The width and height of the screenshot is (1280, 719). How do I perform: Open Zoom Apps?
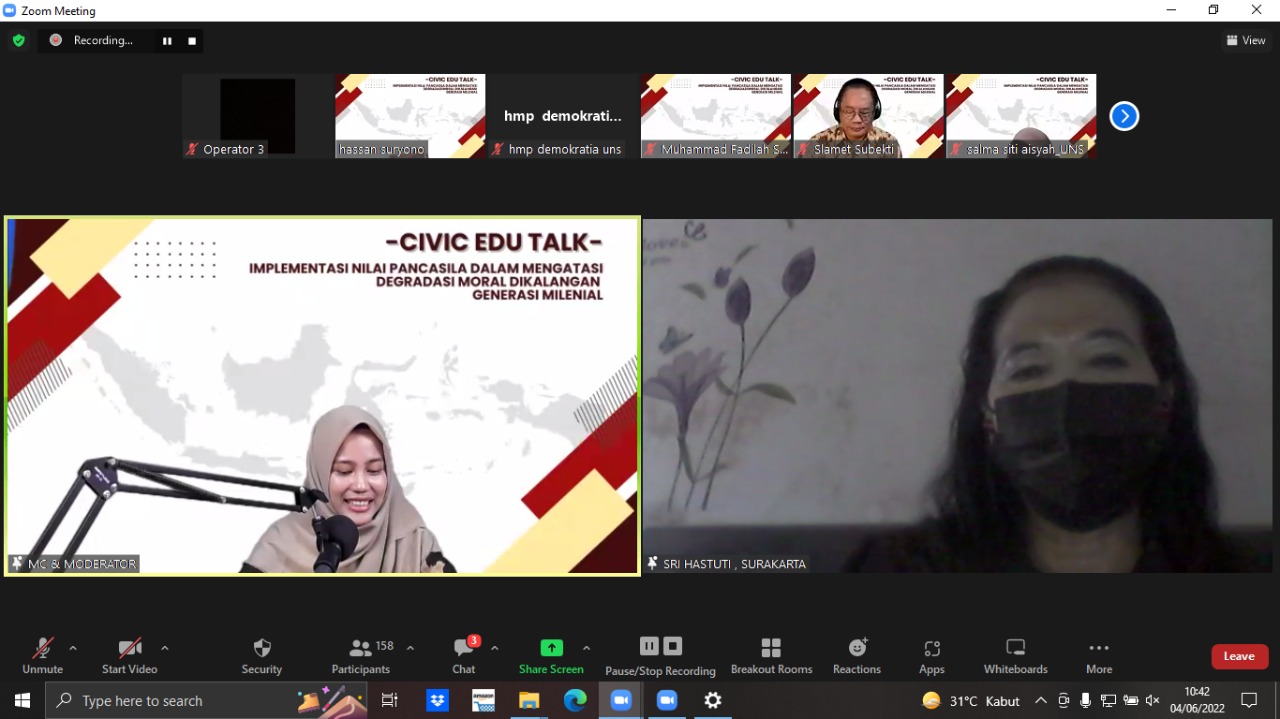[x=932, y=655]
